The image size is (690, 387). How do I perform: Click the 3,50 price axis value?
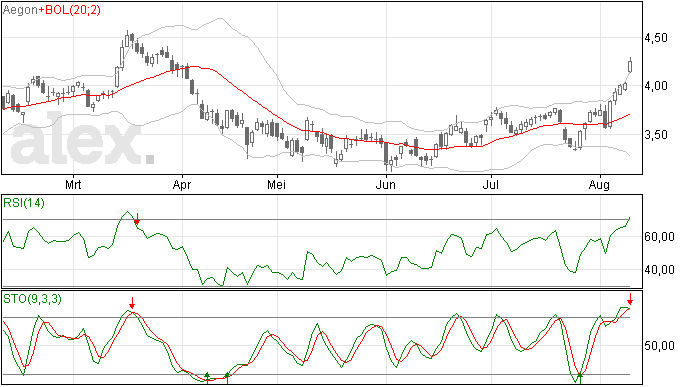click(656, 135)
